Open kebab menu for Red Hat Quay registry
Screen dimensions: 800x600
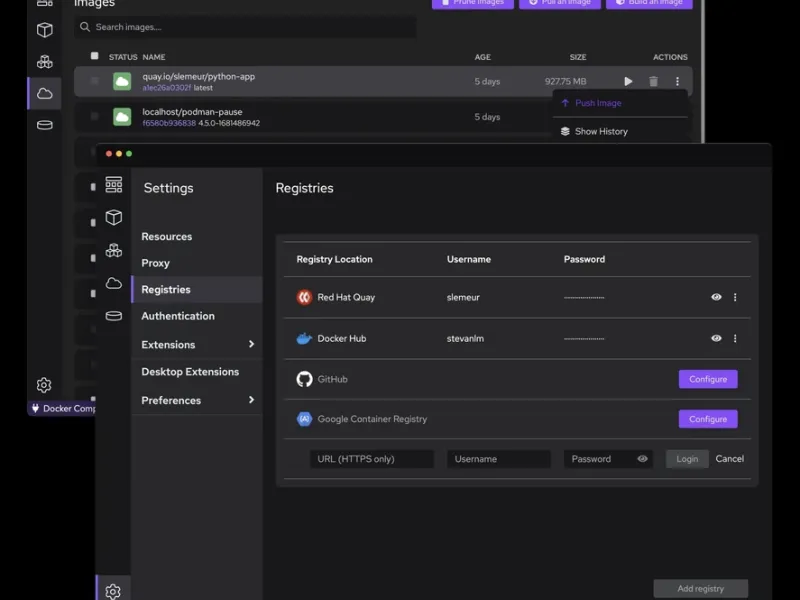click(735, 297)
